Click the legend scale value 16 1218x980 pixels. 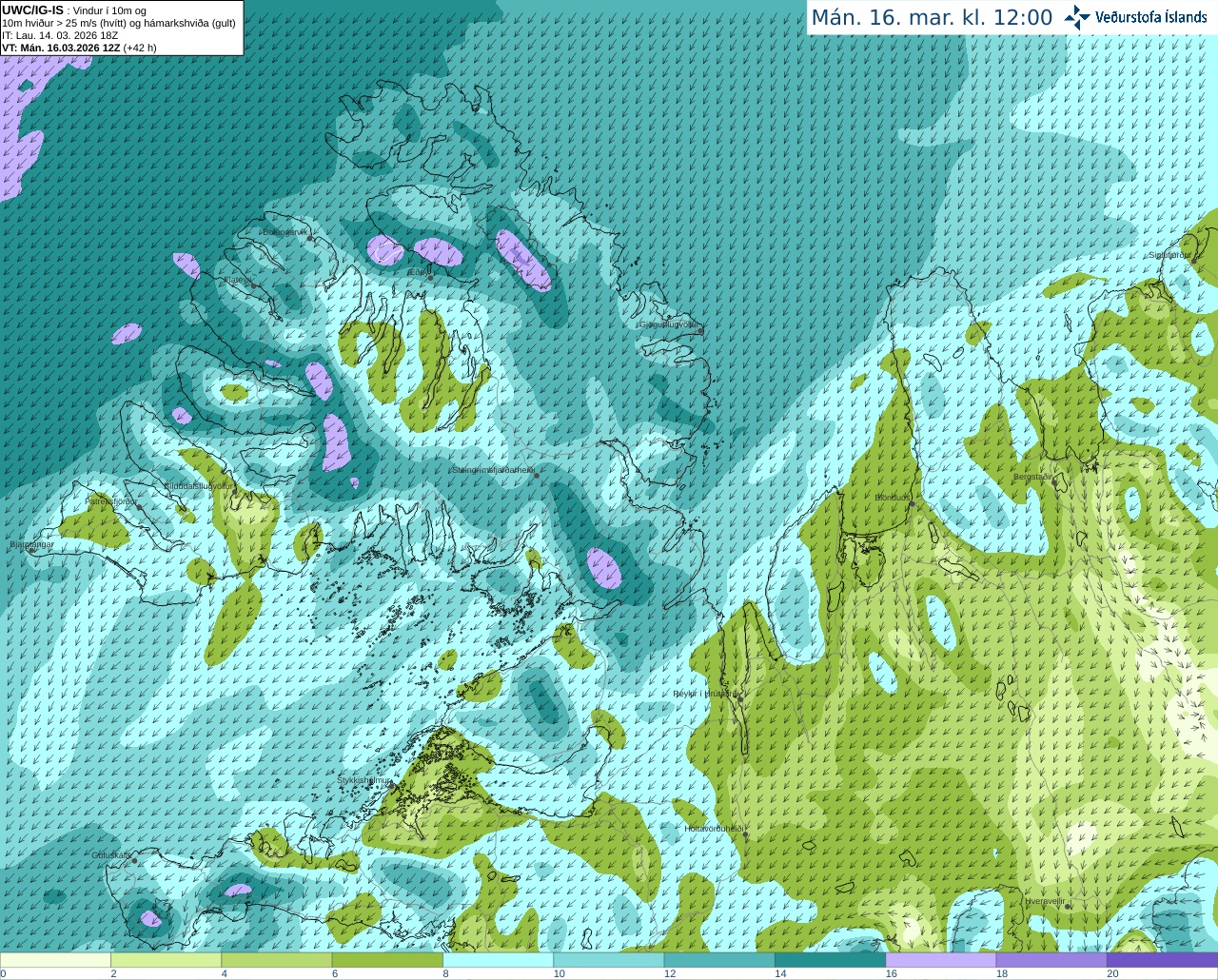point(892,973)
